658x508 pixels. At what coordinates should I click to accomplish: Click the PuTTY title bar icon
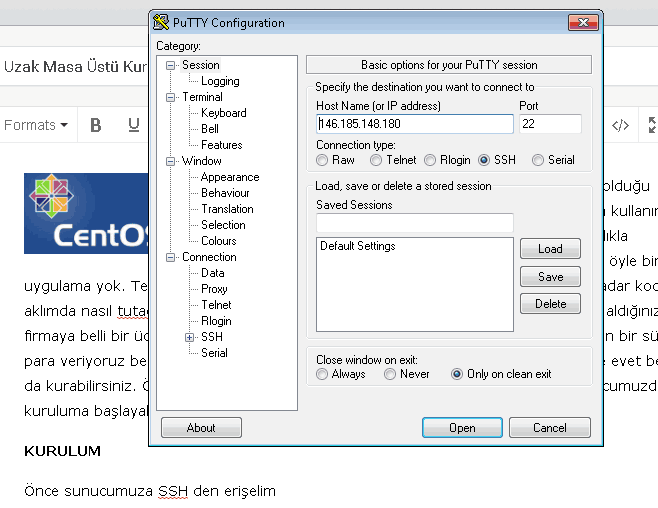click(x=160, y=22)
